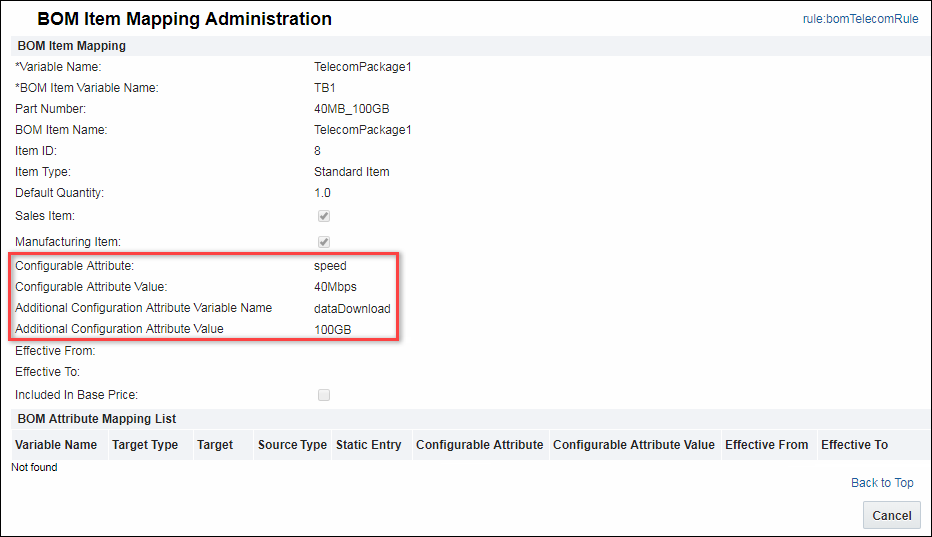Open the rule:bomTelecomRule link
The image size is (932, 537).
pyautogui.click(x=860, y=19)
